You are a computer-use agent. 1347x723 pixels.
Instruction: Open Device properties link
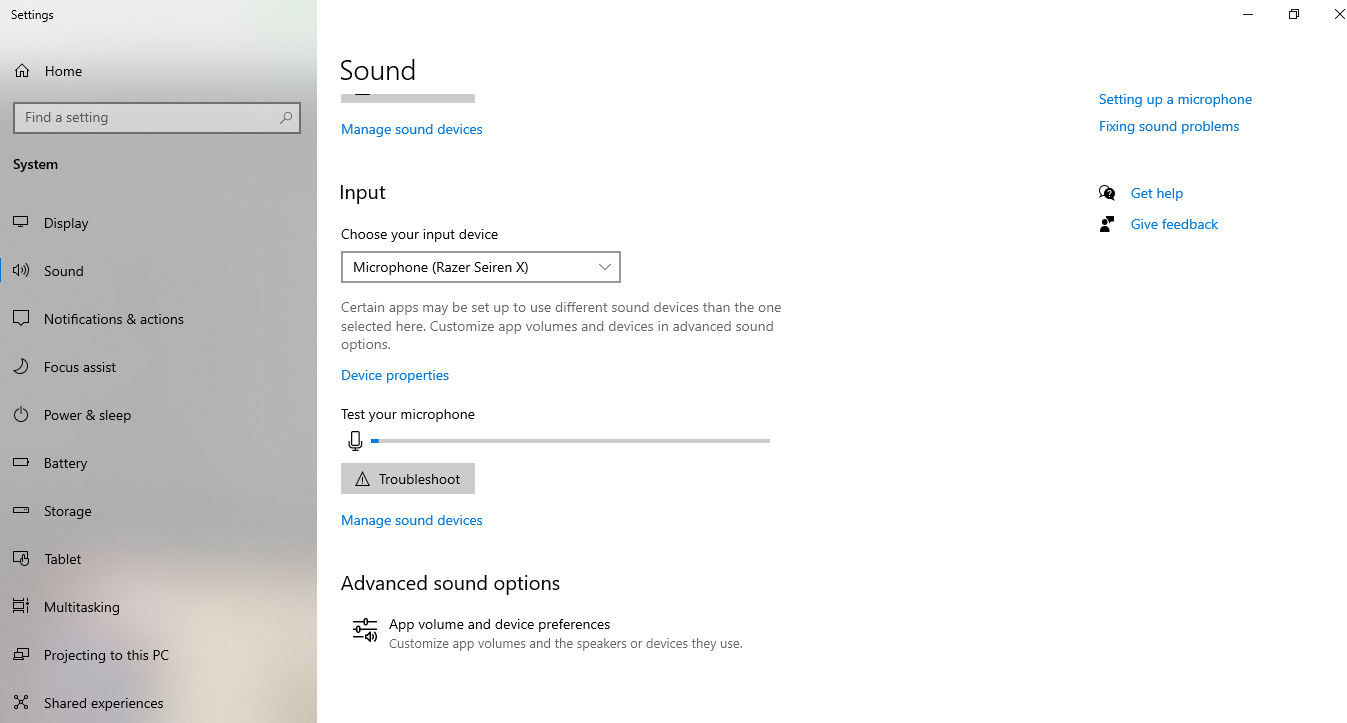(x=395, y=375)
